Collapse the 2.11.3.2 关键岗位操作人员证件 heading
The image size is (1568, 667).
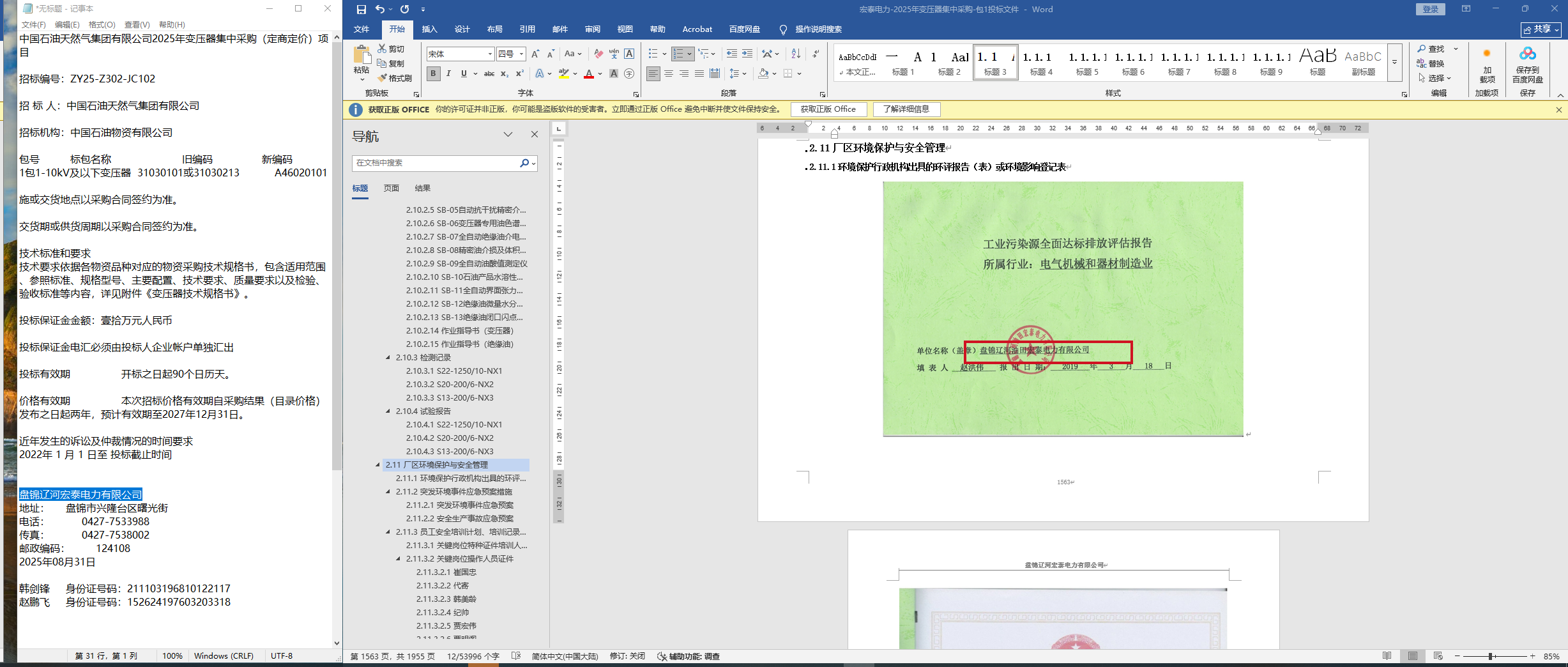coord(398,558)
